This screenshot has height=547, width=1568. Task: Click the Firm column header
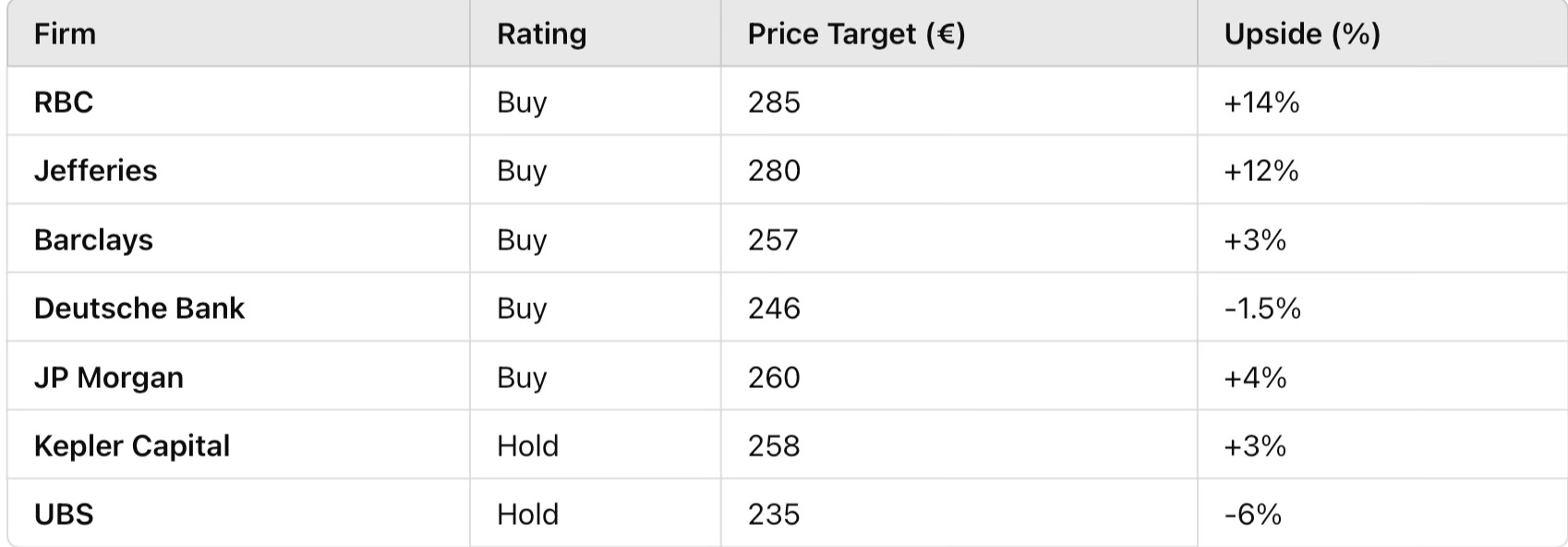click(65, 34)
